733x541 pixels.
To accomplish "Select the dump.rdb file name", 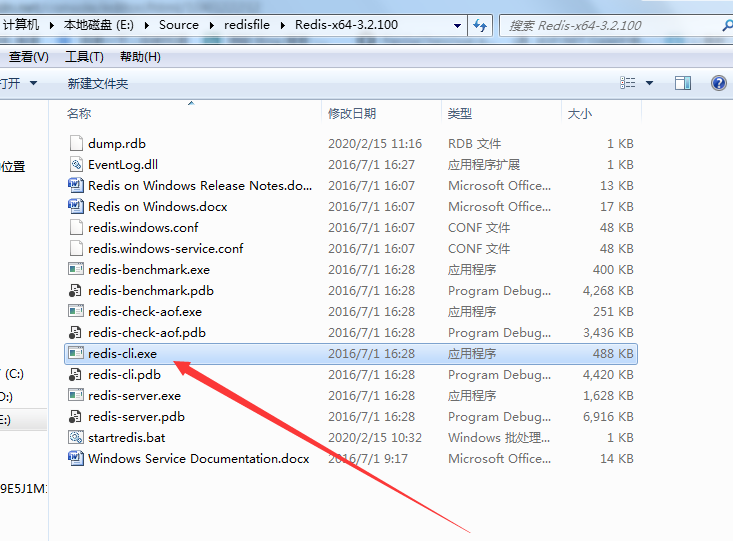I will [117, 143].
